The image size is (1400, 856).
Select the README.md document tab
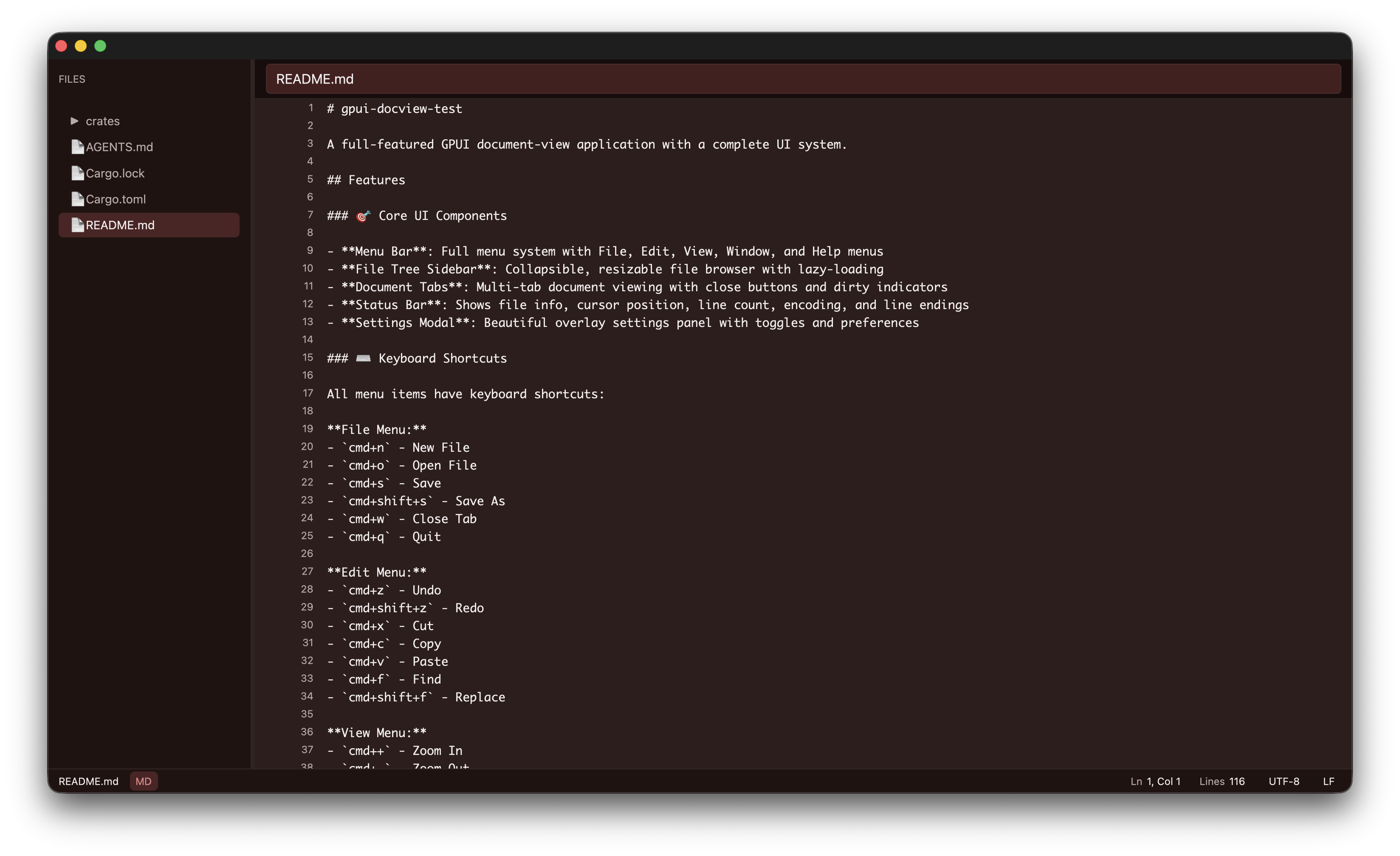[314, 79]
